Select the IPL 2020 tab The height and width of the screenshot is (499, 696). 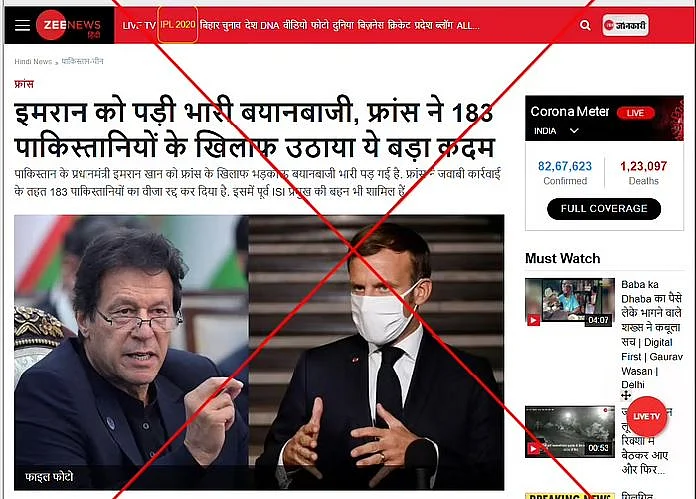coord(178,25)
